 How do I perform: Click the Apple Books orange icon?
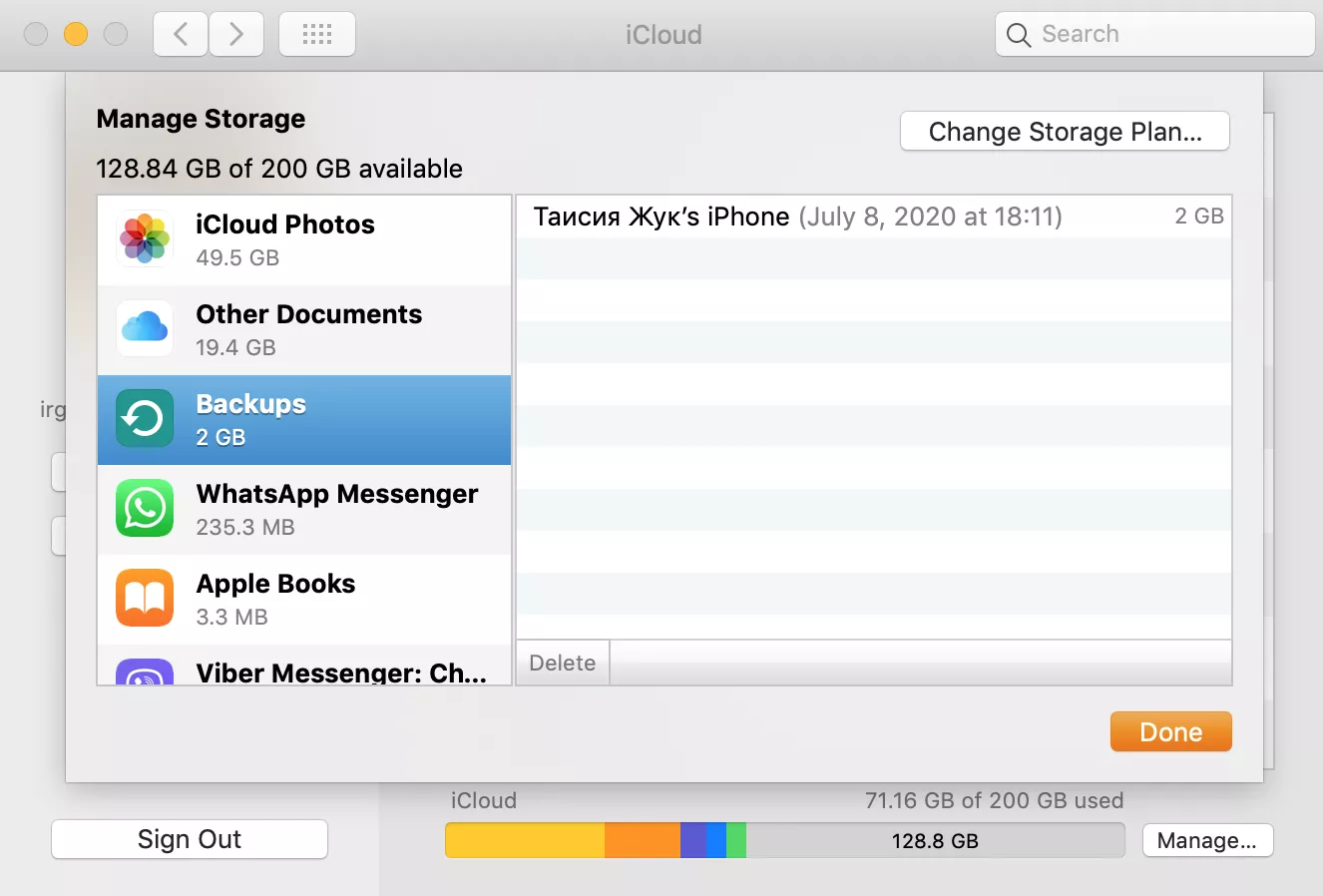(x=145, y=598)
